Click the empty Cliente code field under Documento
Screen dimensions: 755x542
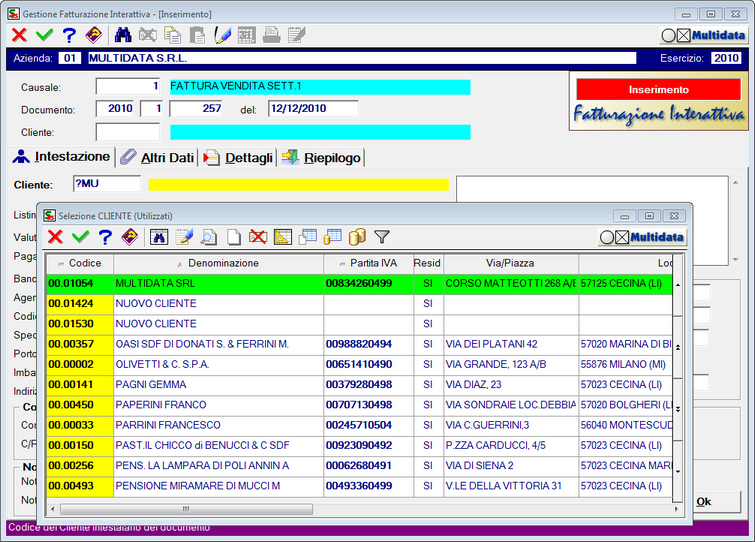point(128,132)
